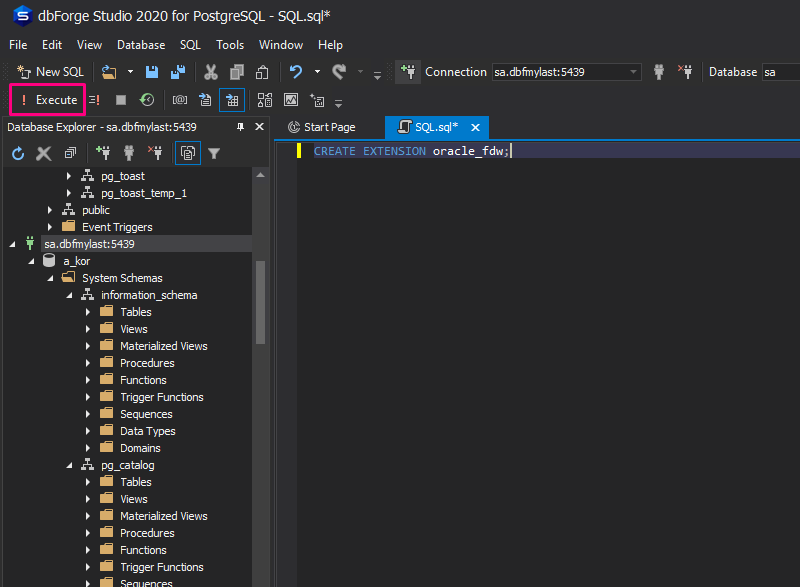The height and width of the screenshot is (587, 800).
Task: Collapse the information_schema node
Action: click(69, 295)
